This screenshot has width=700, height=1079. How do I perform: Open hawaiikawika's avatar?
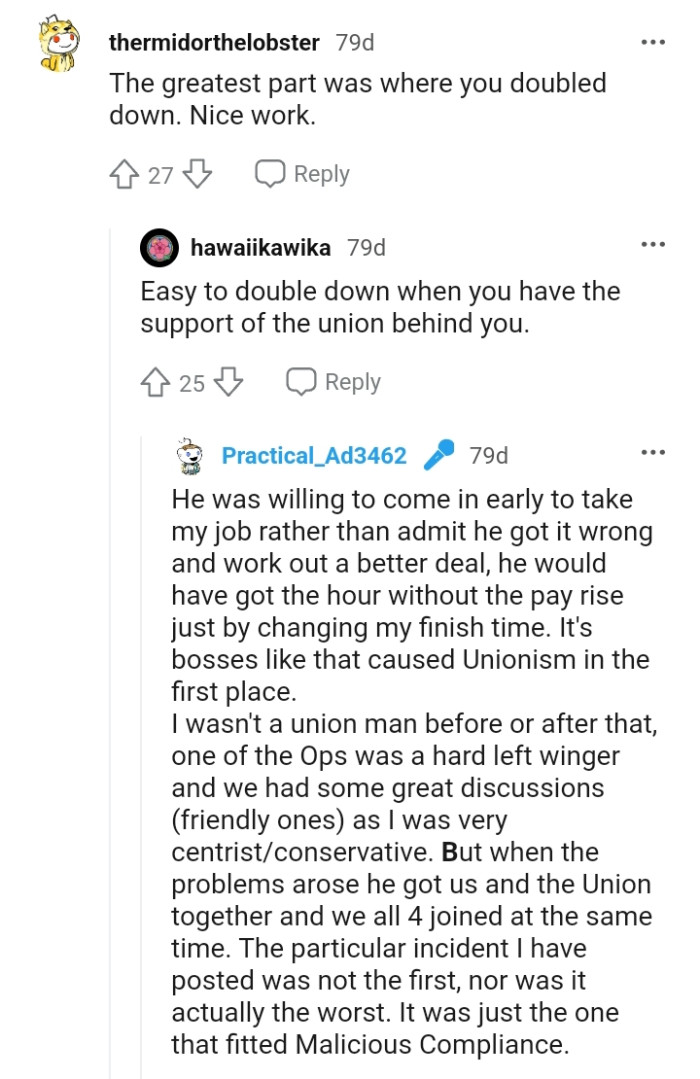157,247
